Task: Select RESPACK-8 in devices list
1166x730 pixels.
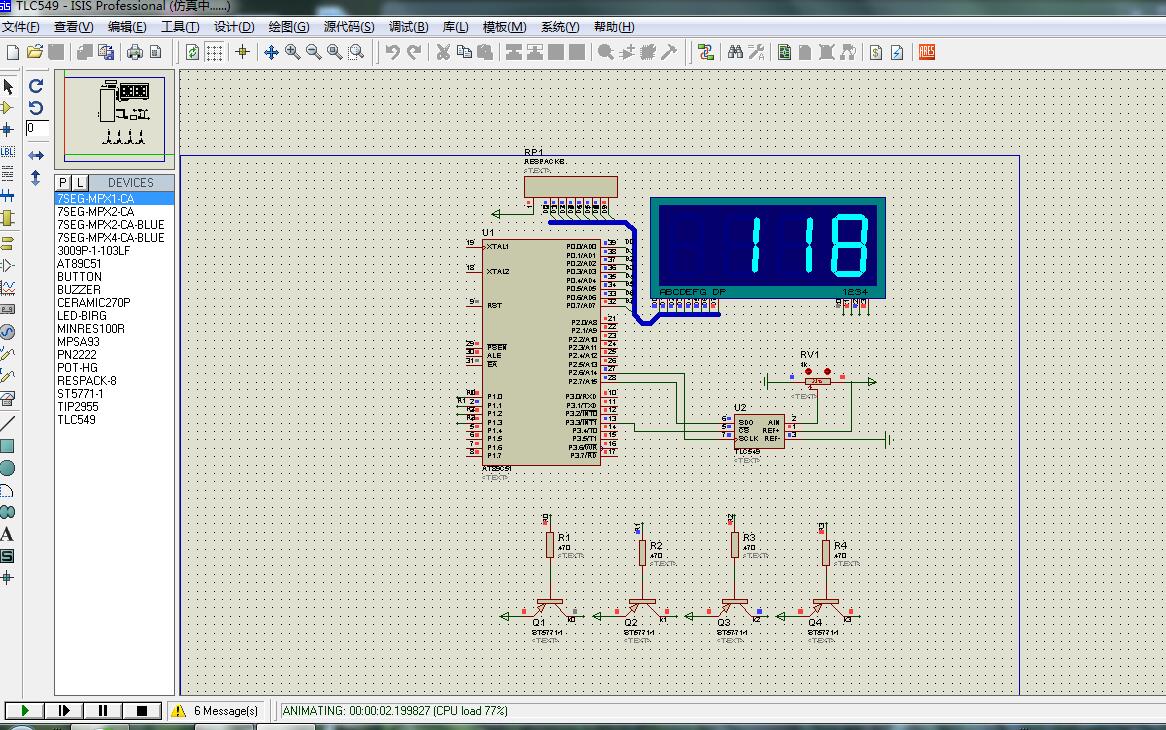Action: click(86, 381)
